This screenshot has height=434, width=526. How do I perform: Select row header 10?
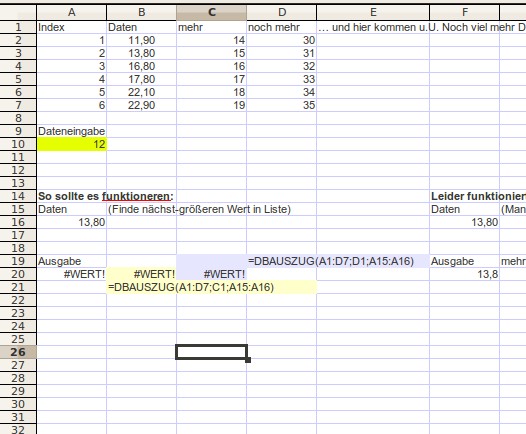(x=18, y=144)
